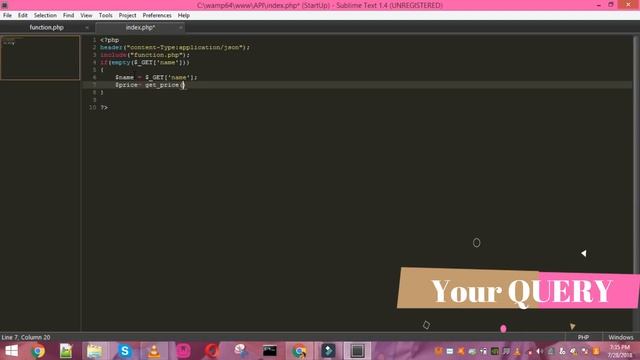Change the PHP syntax in status bar
Image resolution: width=640 pixels, height=360 pixels.
583,337
